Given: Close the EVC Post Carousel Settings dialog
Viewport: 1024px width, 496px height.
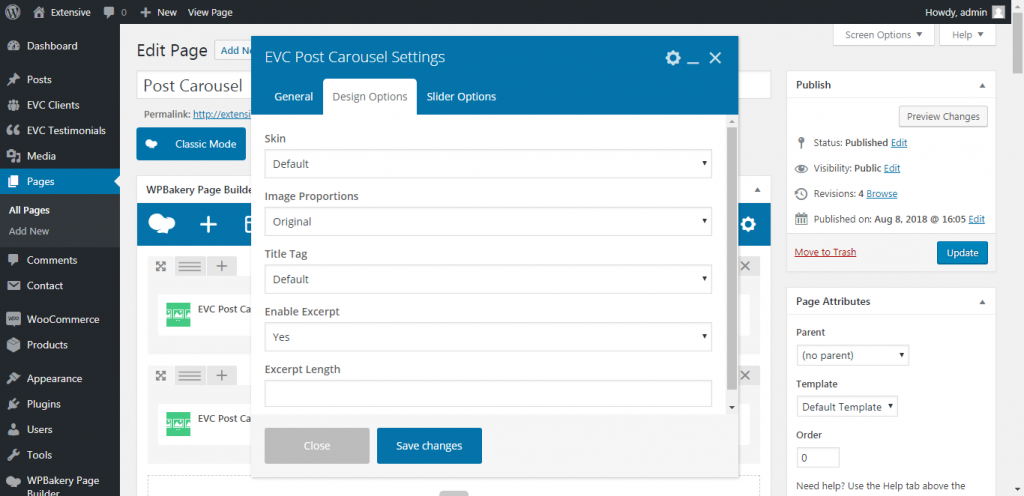Looking at the screenshot, I should [715, 58].
